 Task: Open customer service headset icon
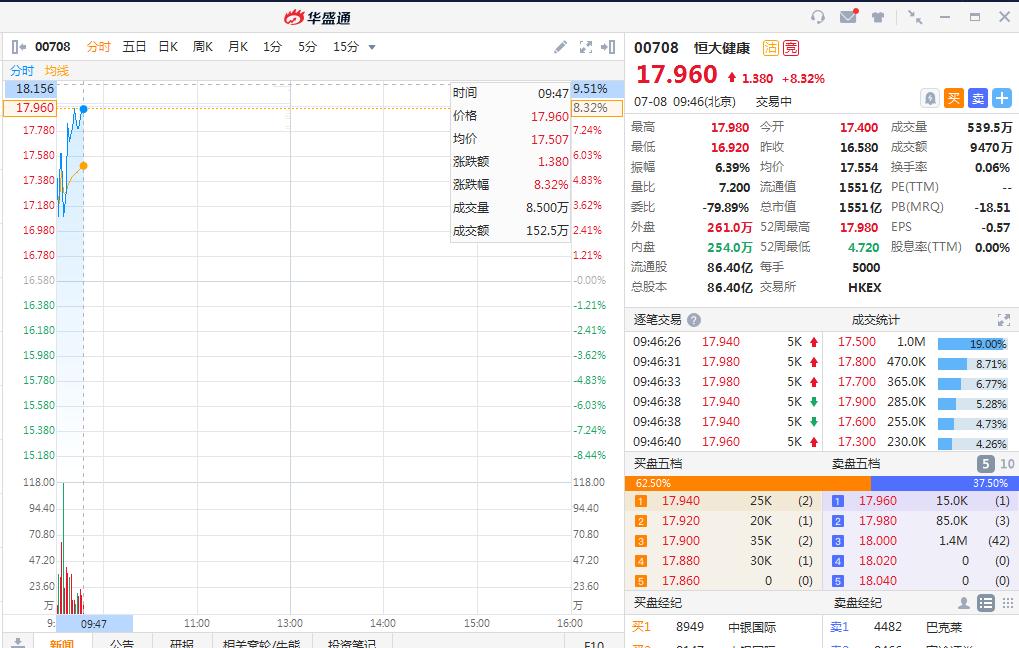pos(818,17)
